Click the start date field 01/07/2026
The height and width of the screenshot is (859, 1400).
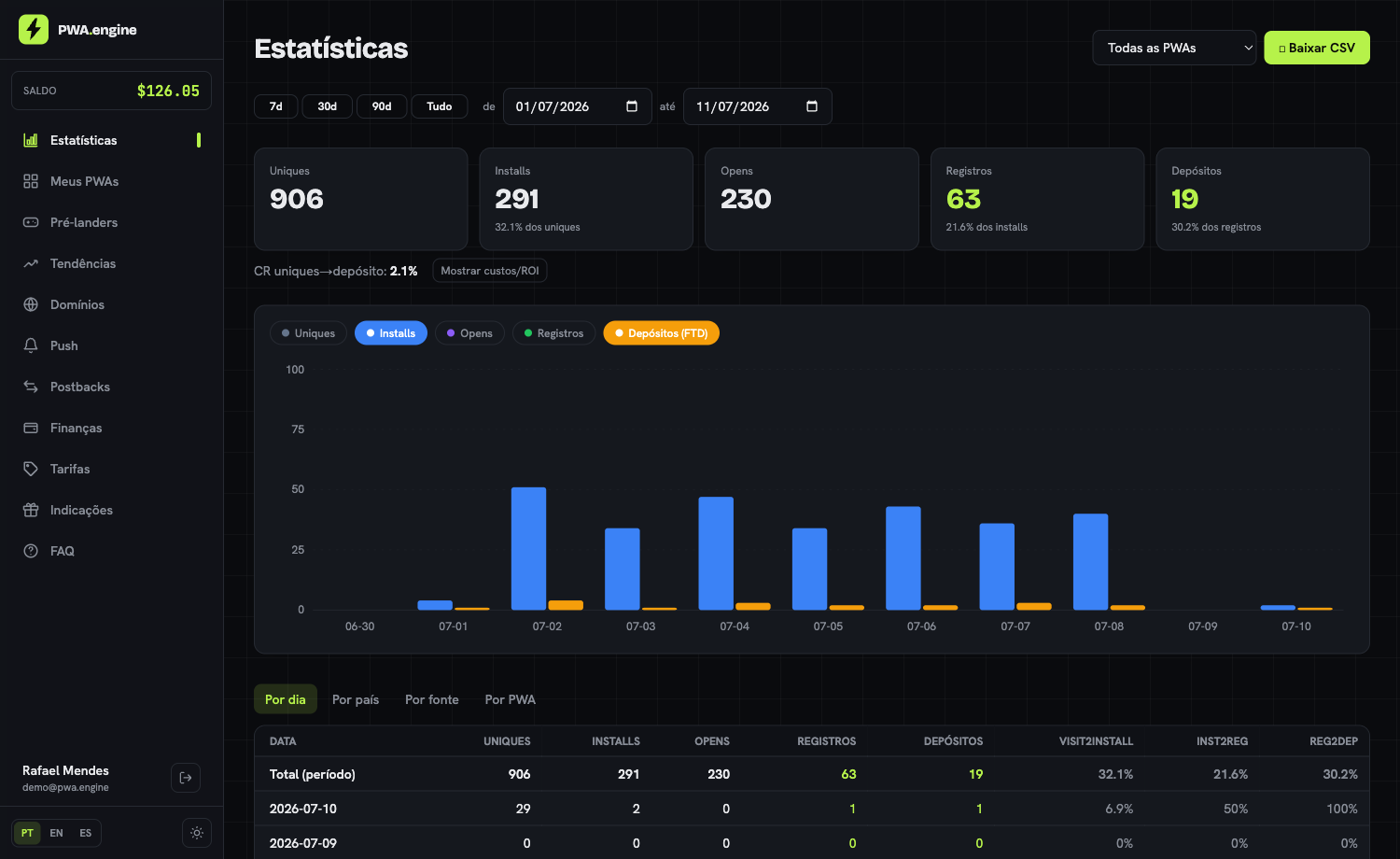(x=577, y=106)
